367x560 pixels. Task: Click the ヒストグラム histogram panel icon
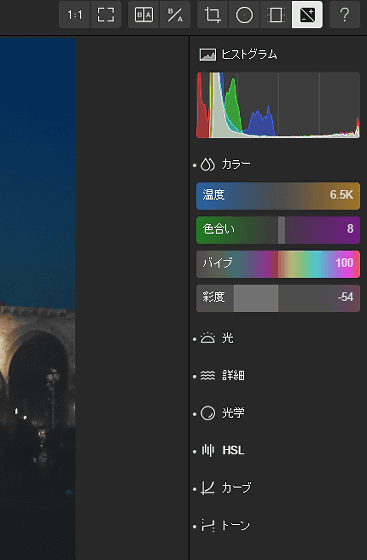point(207,55)
